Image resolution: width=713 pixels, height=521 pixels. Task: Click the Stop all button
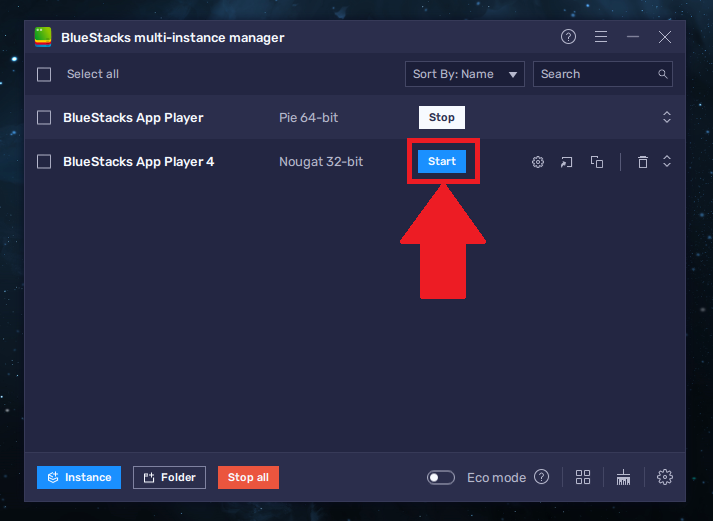pyautogui.click(x=248, y=477)
